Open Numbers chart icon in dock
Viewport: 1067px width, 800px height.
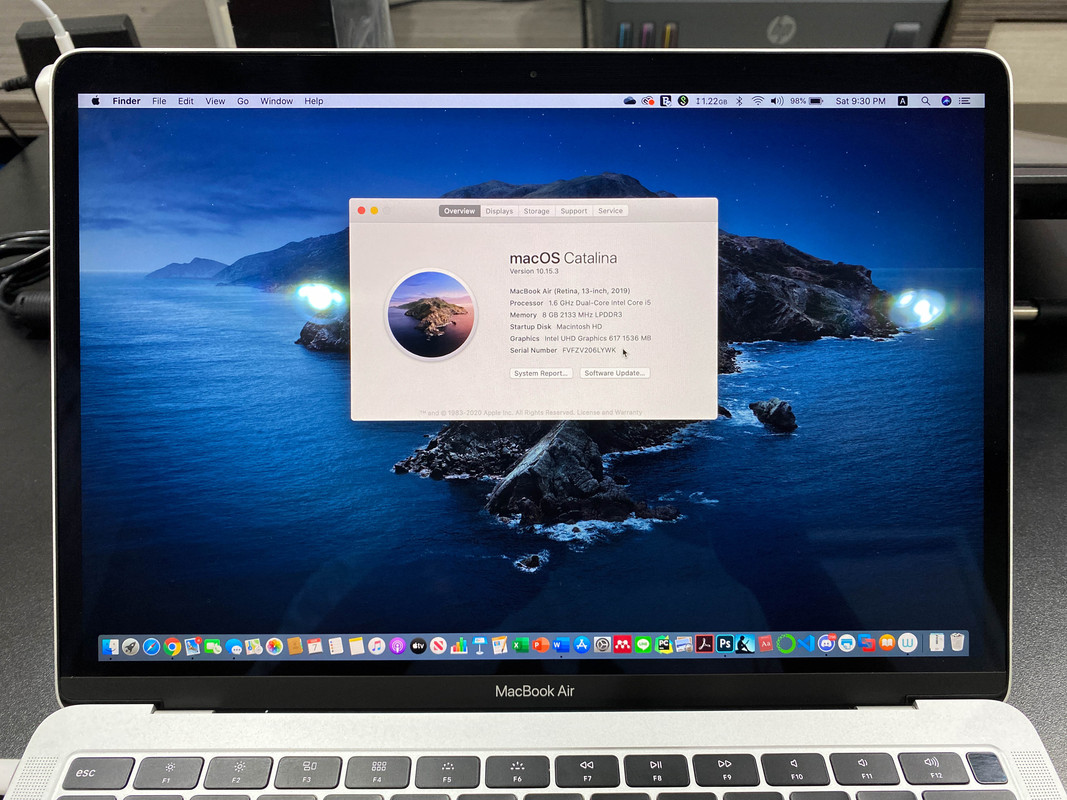[459, 646]
